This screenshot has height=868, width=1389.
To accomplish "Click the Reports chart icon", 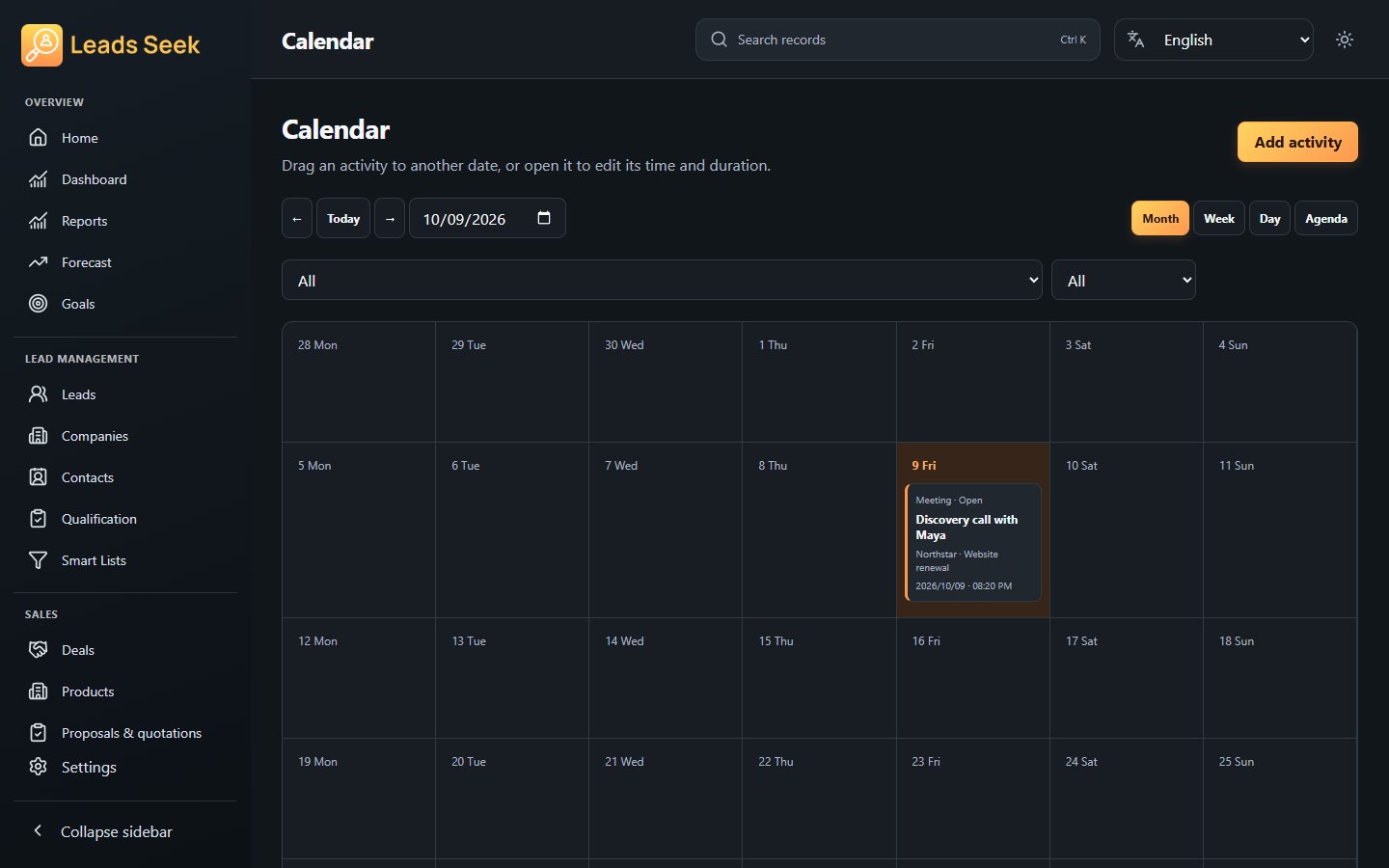I will [x=38, y=221].
